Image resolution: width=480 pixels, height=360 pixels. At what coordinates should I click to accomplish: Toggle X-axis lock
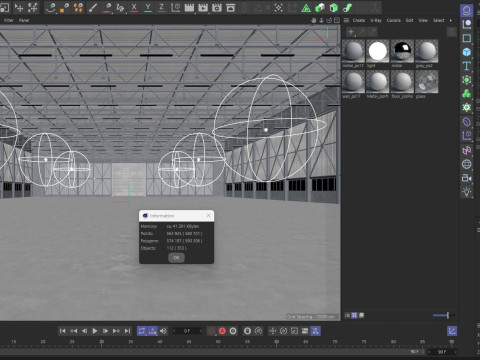pos(134,8)
